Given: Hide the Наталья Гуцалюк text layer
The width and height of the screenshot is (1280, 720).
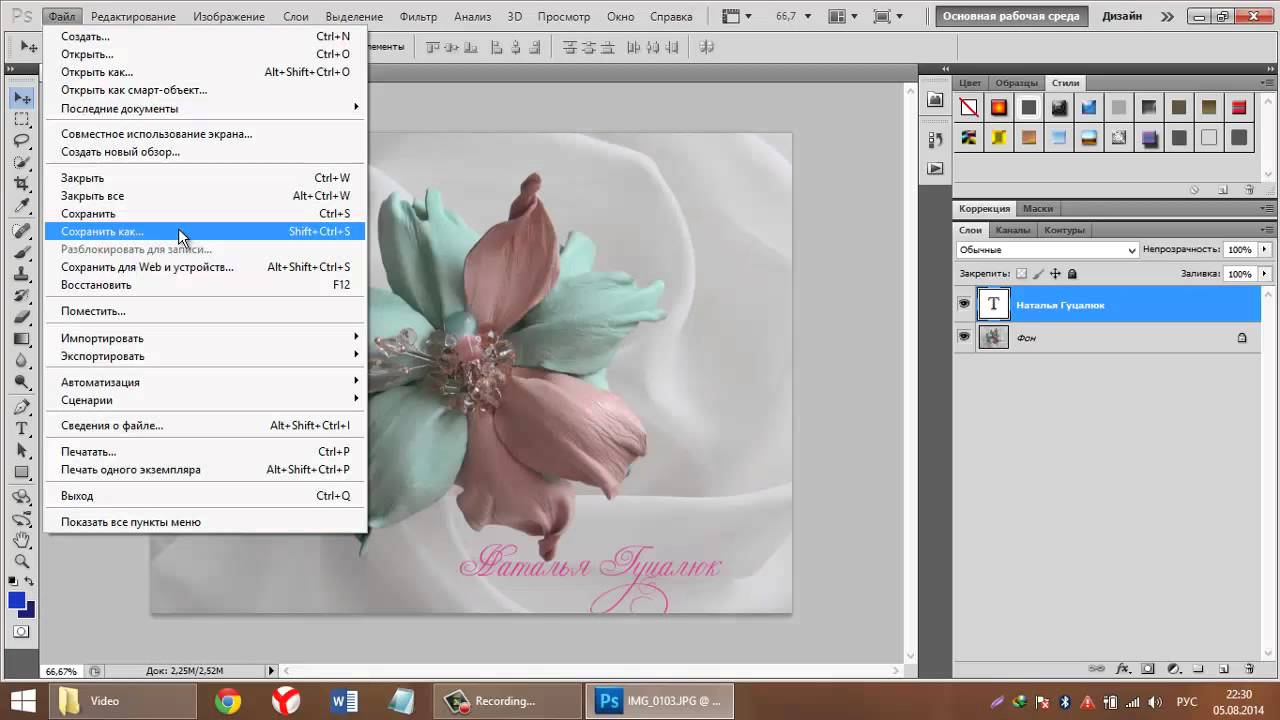Looking at the screenshot, I should [x=964, y=304].
